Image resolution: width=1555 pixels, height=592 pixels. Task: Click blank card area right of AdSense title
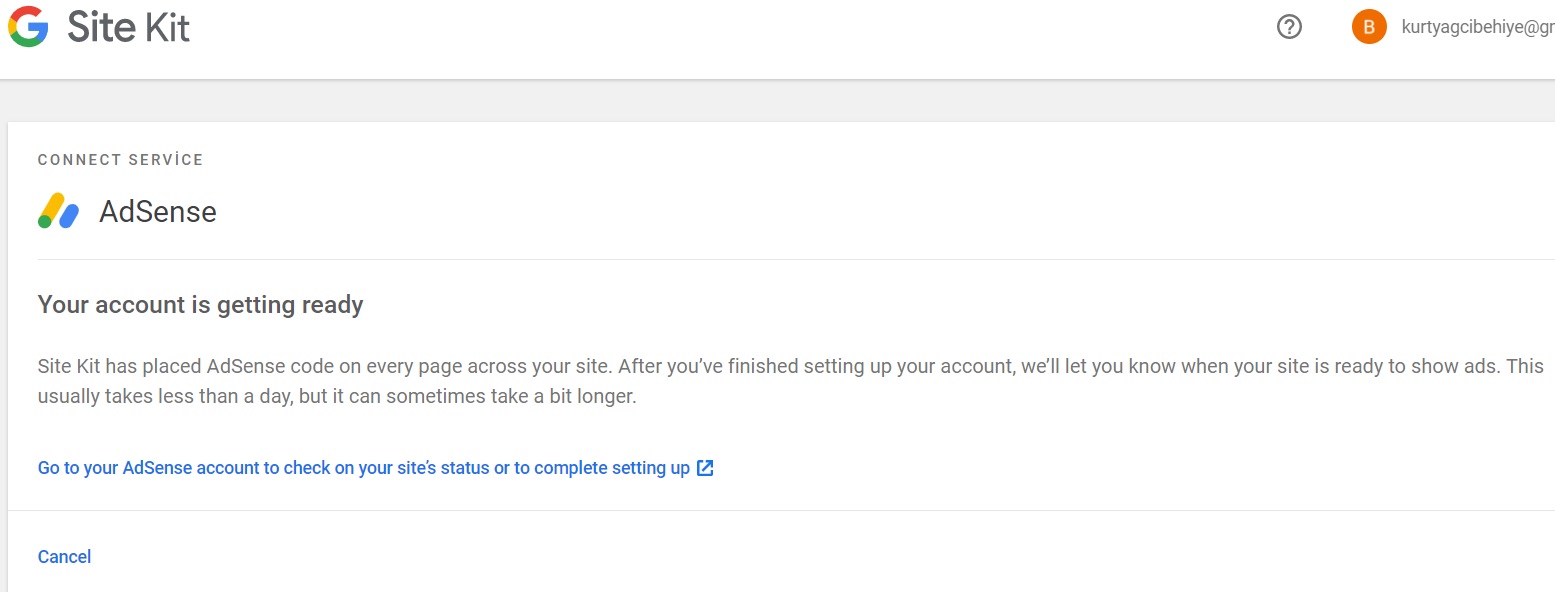point(880,212)
